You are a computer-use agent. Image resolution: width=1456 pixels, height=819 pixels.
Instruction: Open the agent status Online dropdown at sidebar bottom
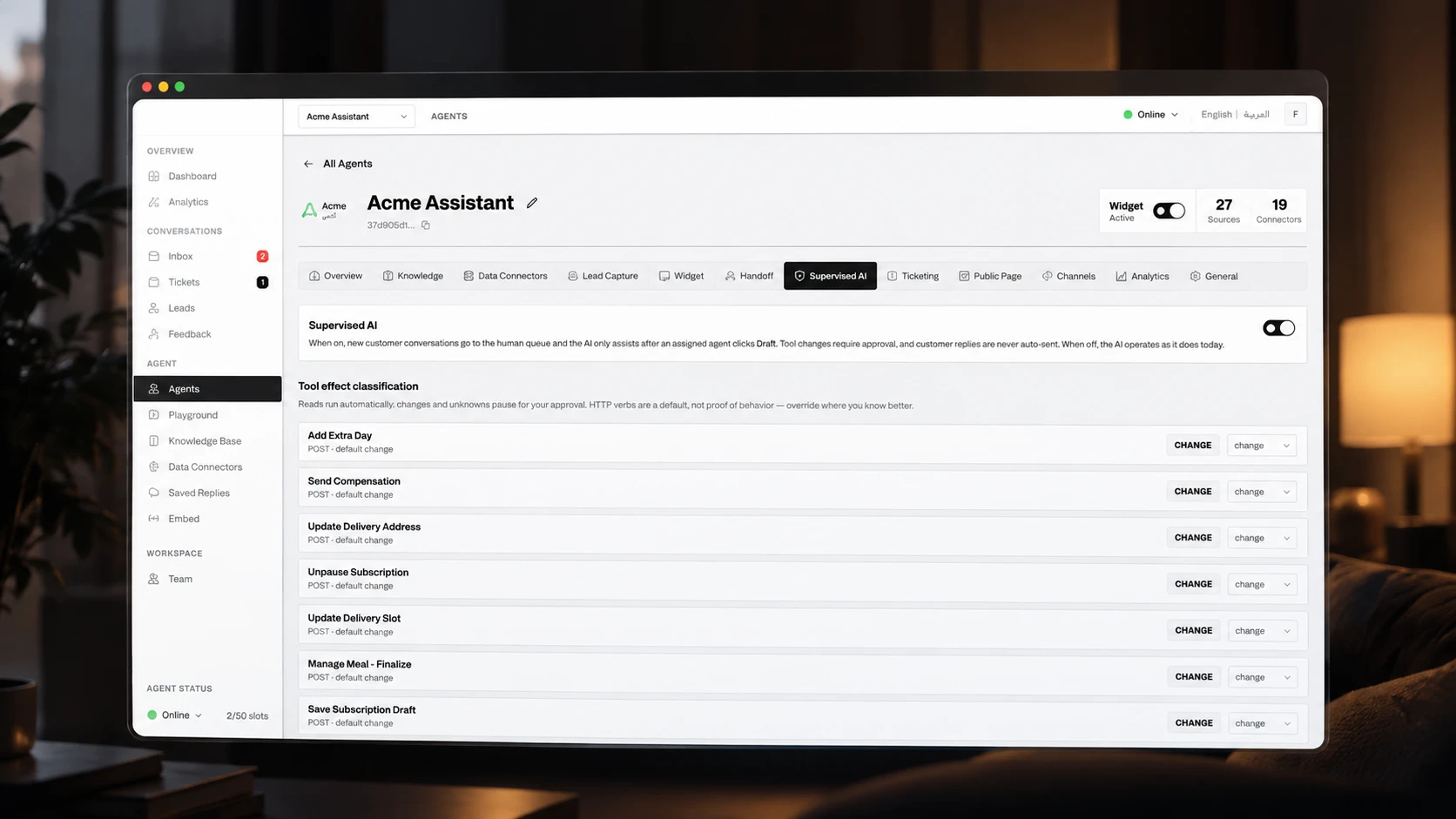[x=175, y=715]
